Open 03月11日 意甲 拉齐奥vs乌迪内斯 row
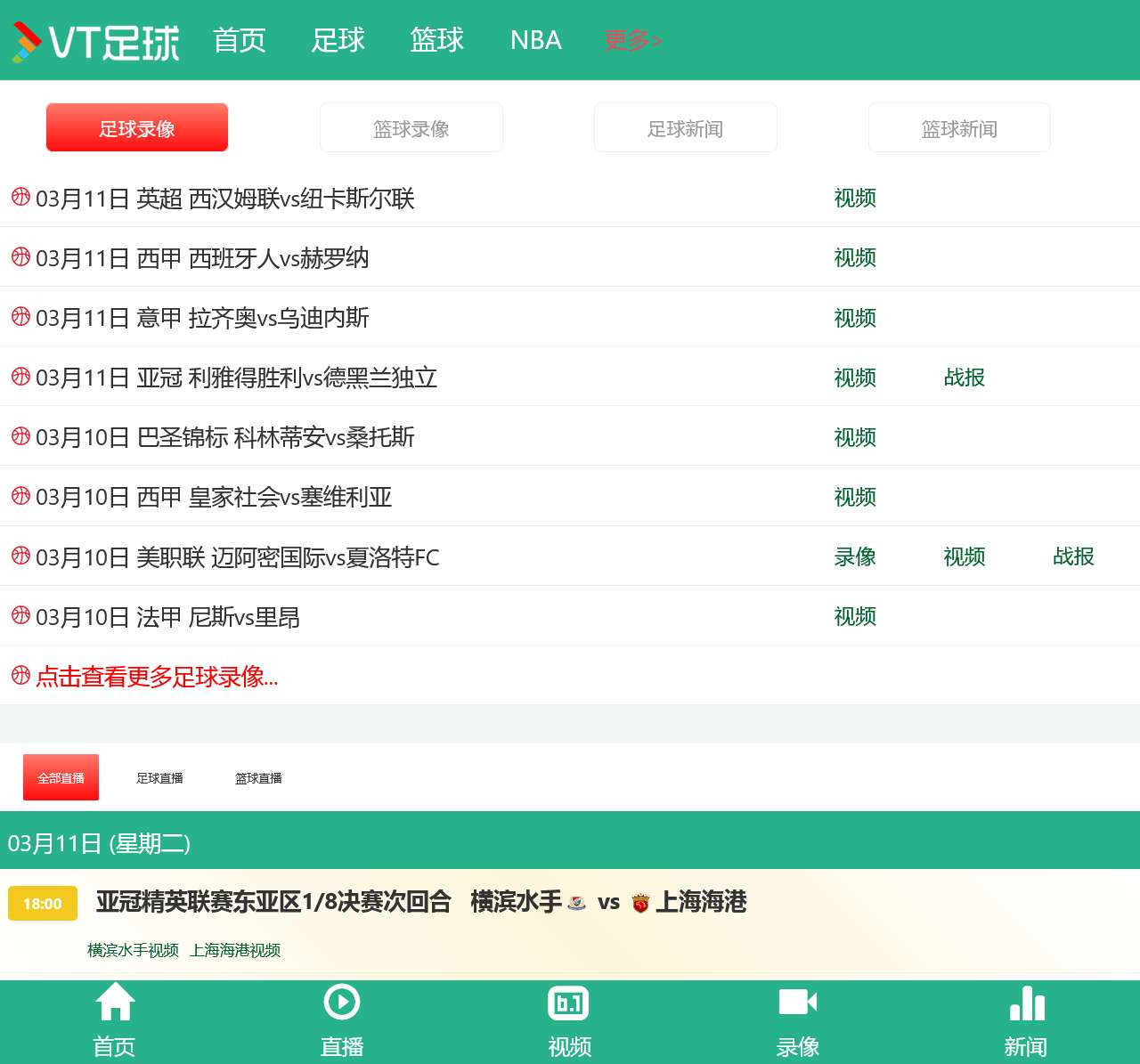1140x1064 pixels. 202,317
